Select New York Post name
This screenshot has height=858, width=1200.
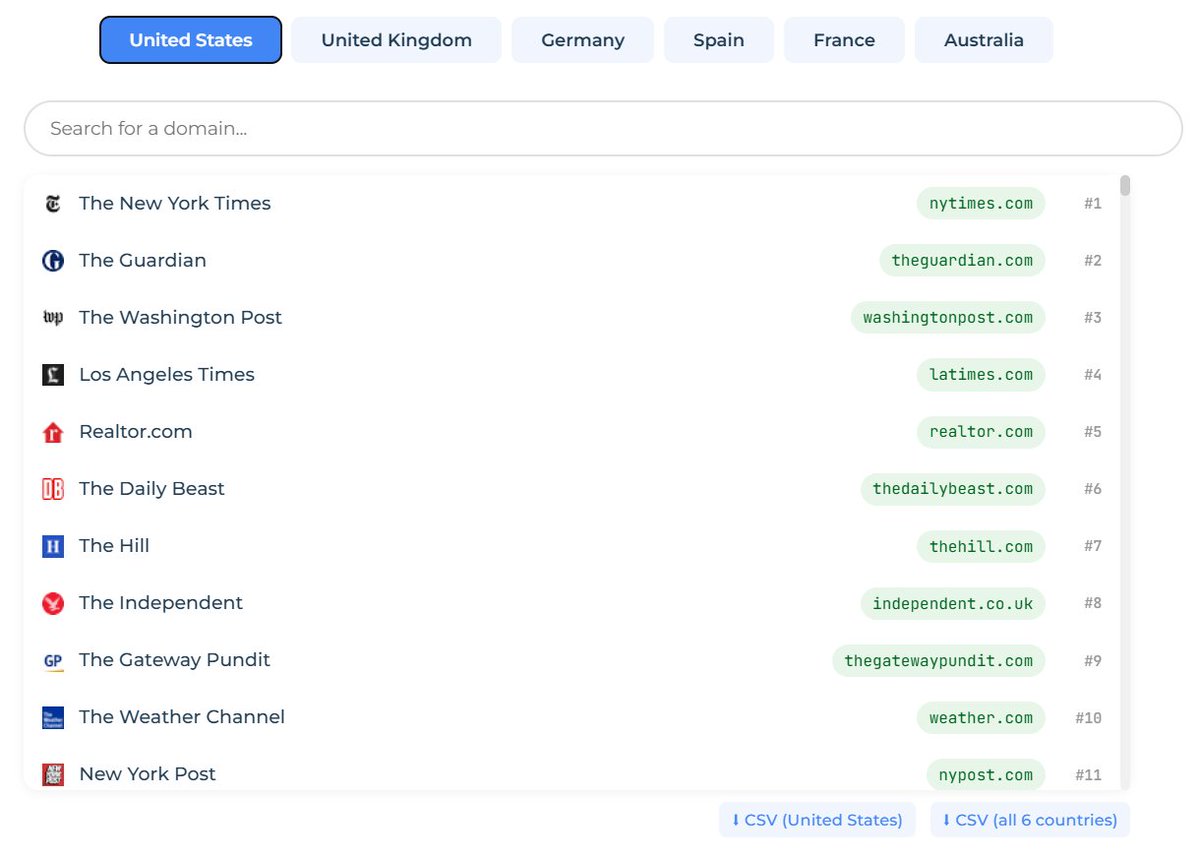click(148, 773)
